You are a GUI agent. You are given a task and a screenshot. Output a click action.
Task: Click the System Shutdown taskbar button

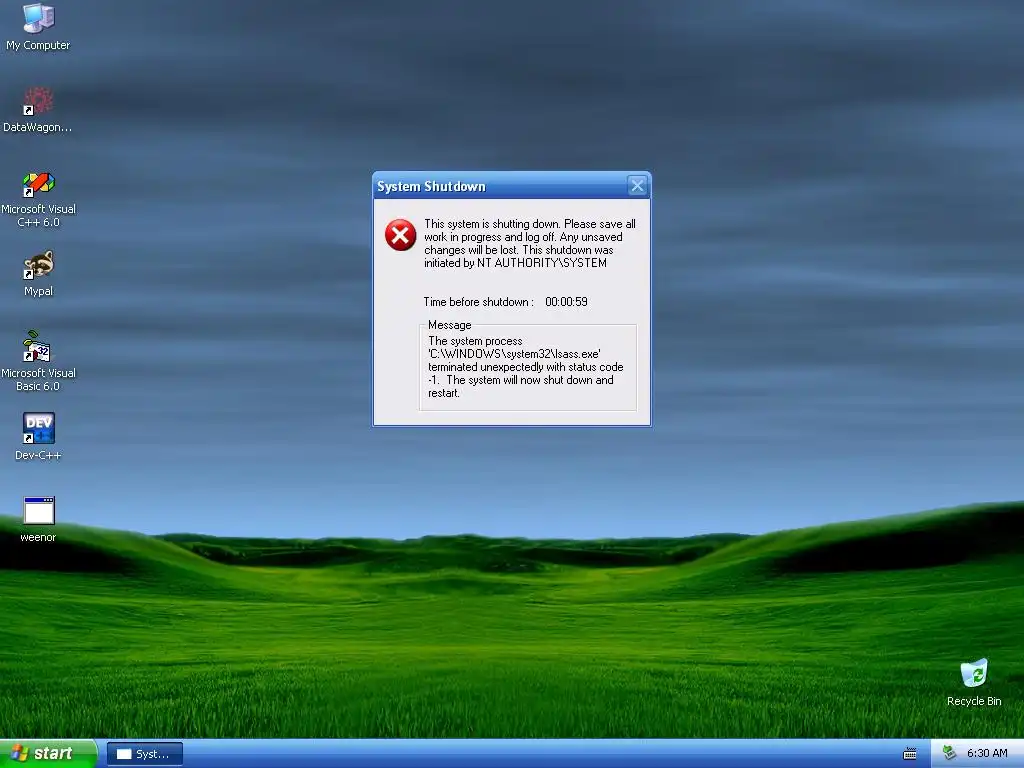(x=145, y=754)
